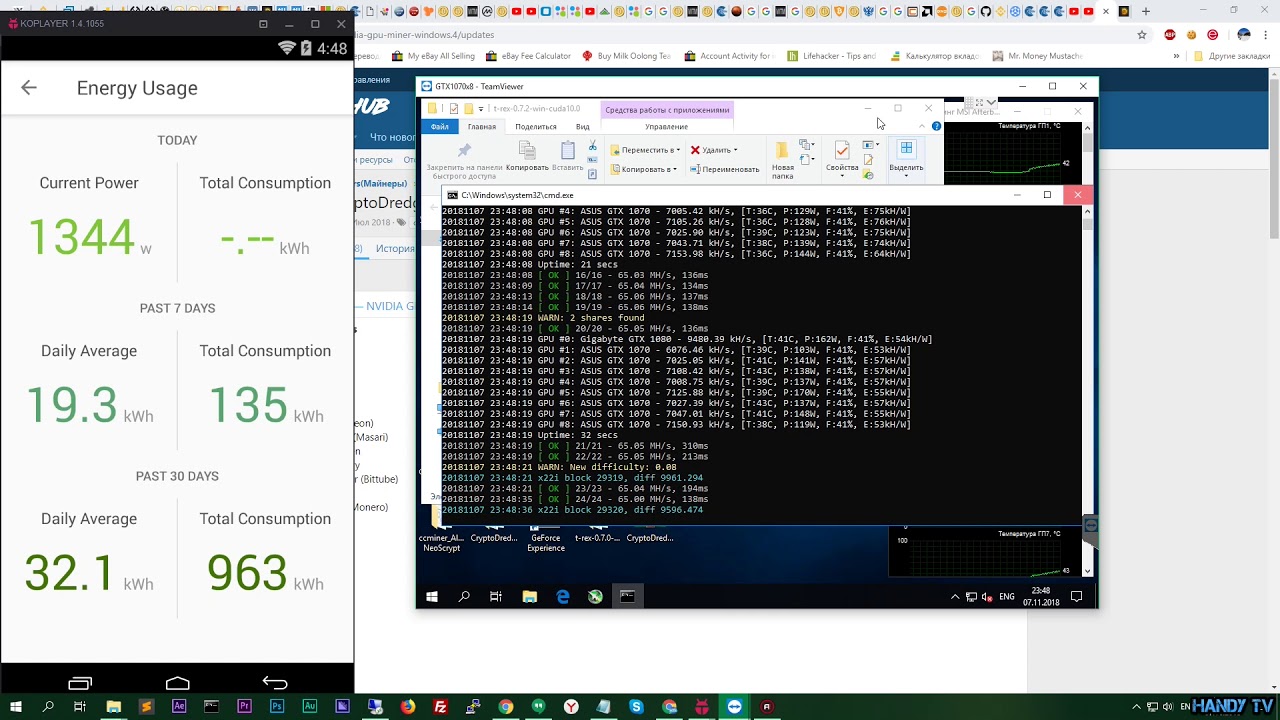Open Photoshop from host taskbar
Screen dimensions: 1280x720
(x=277, y=707)
